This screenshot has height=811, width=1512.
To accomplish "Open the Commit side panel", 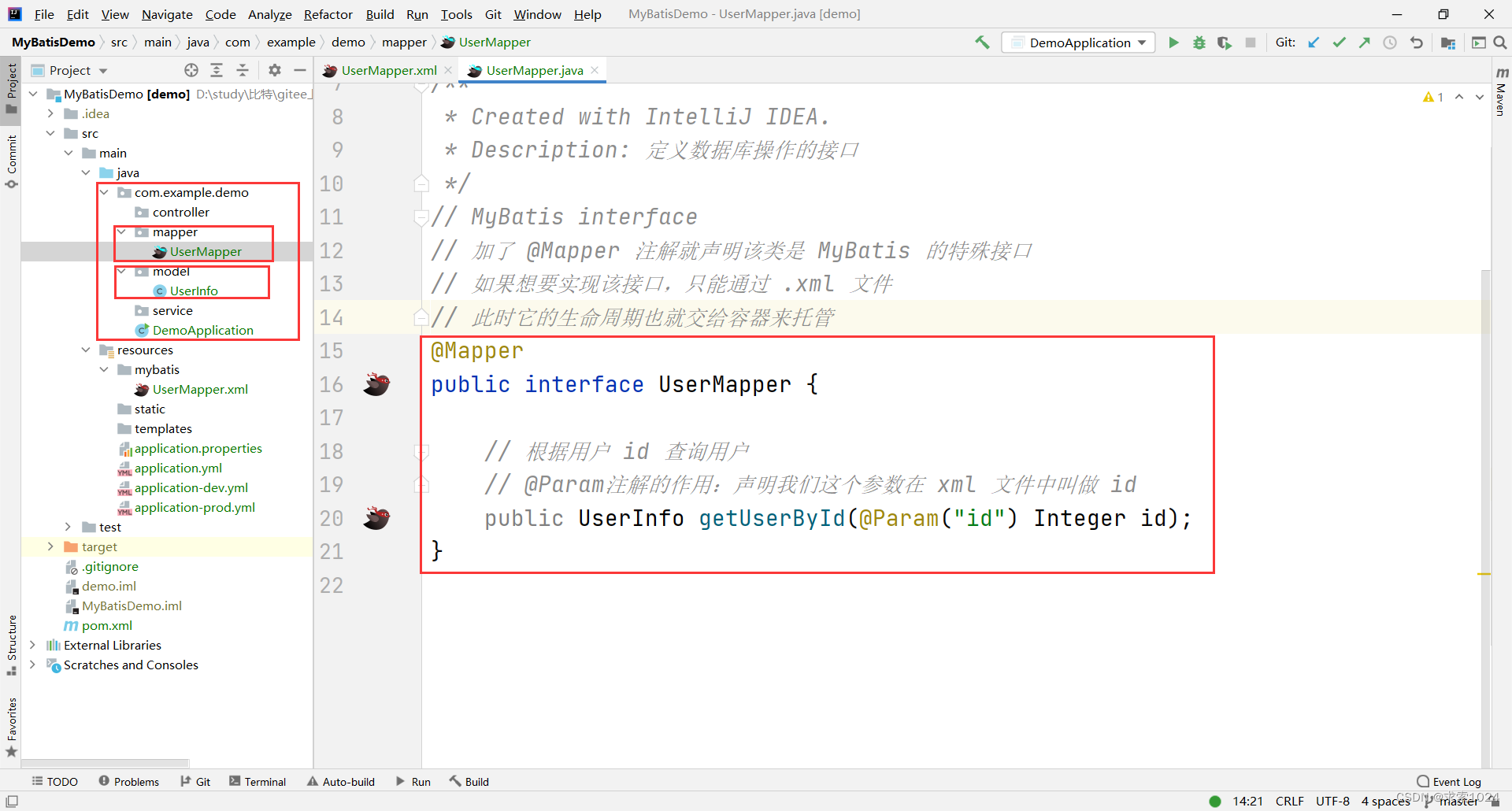I will click(12, 162).
